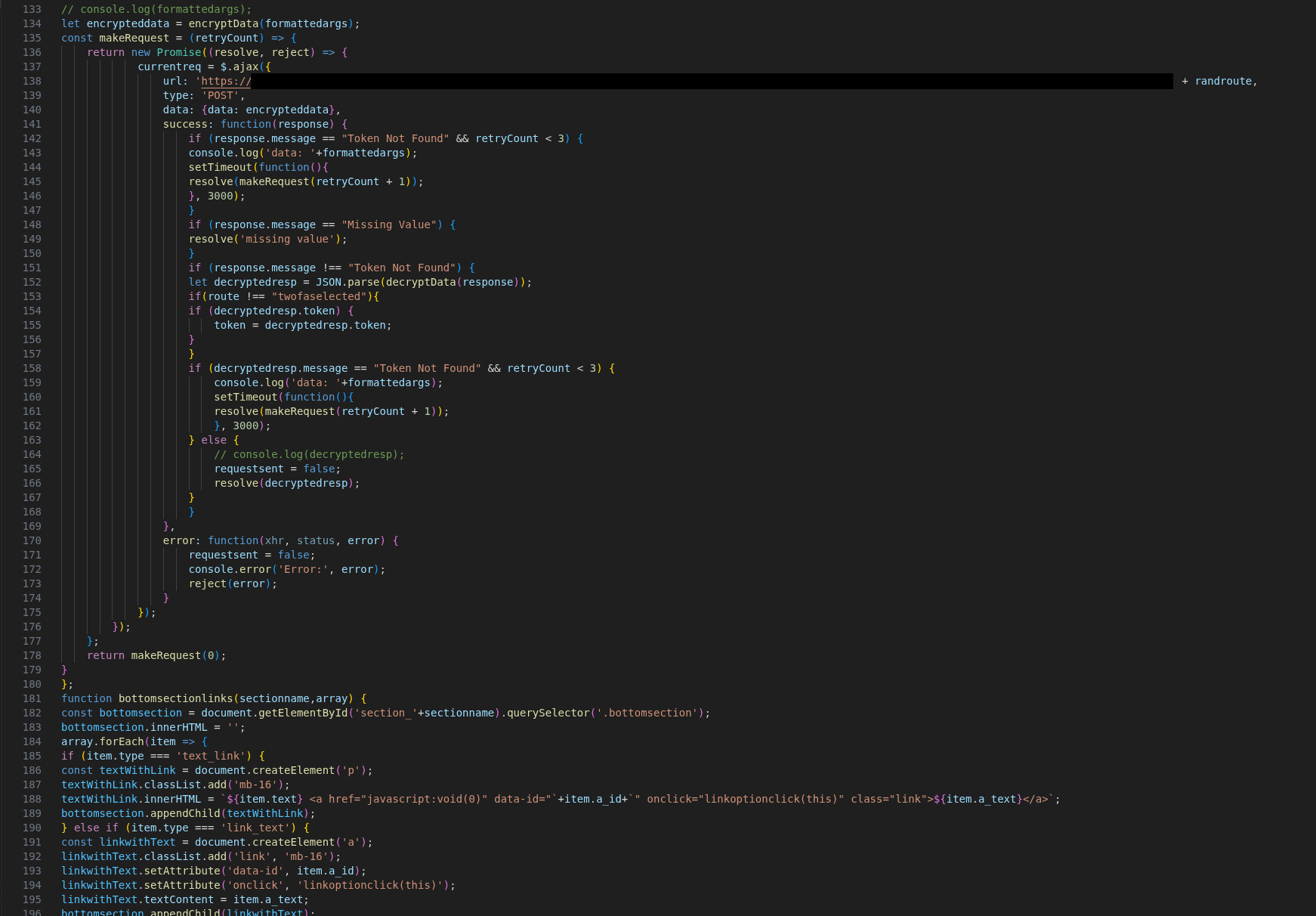Click console.error on line 172

coord(229,570)
